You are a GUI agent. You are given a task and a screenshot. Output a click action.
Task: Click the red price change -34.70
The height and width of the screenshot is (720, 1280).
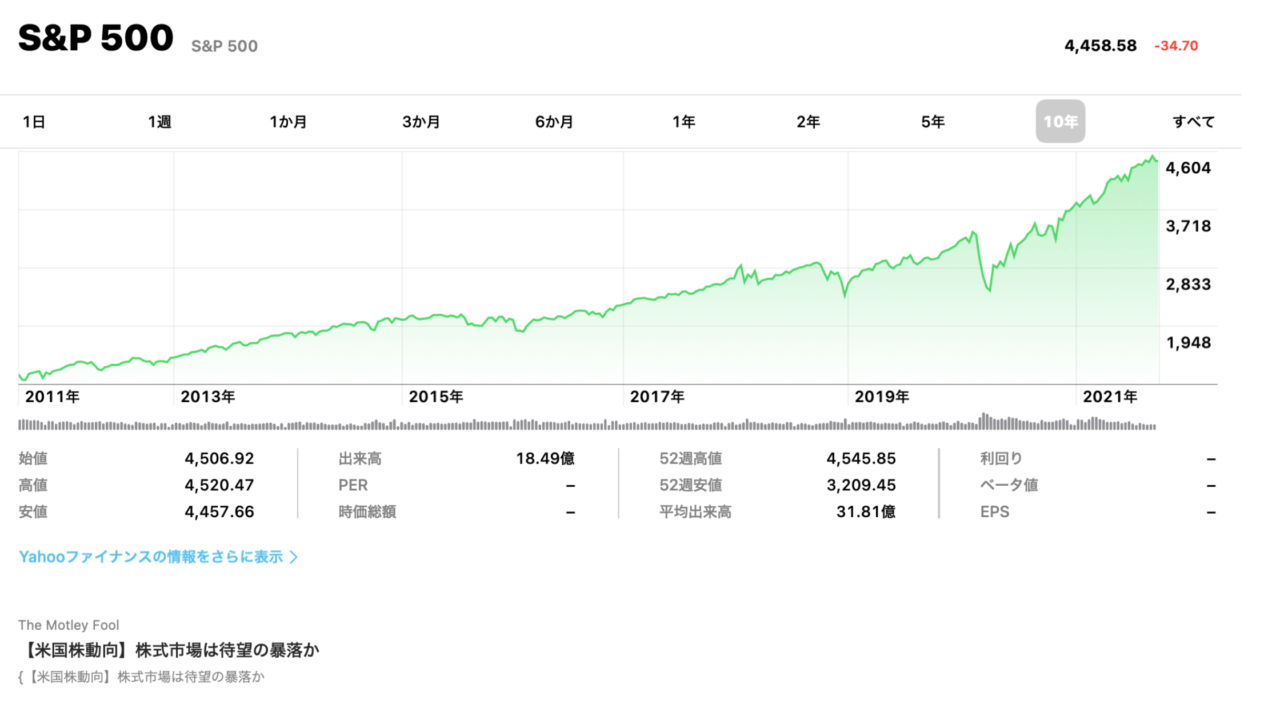click(x=1176, y=45)
